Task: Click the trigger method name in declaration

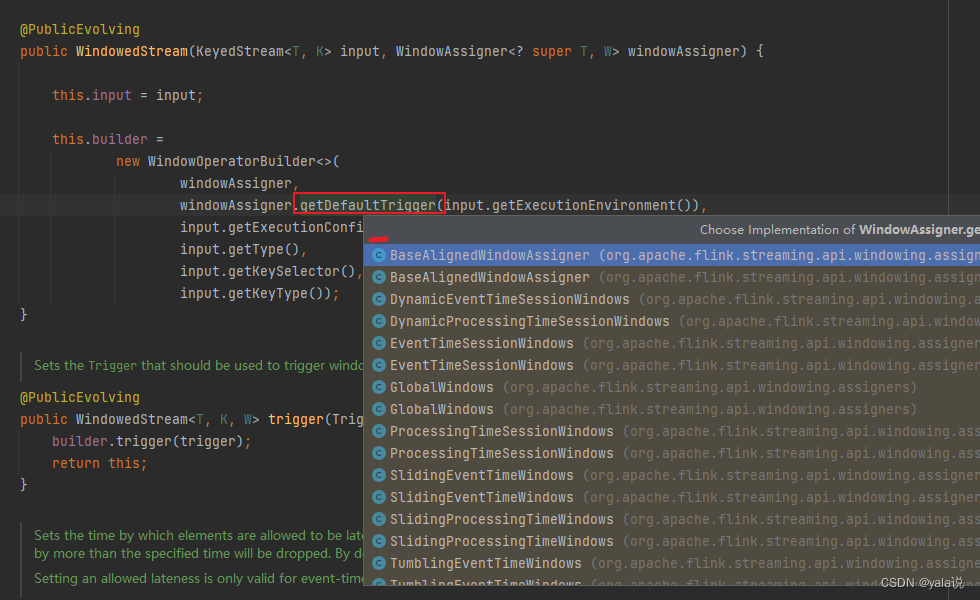Action: (296, 419)
